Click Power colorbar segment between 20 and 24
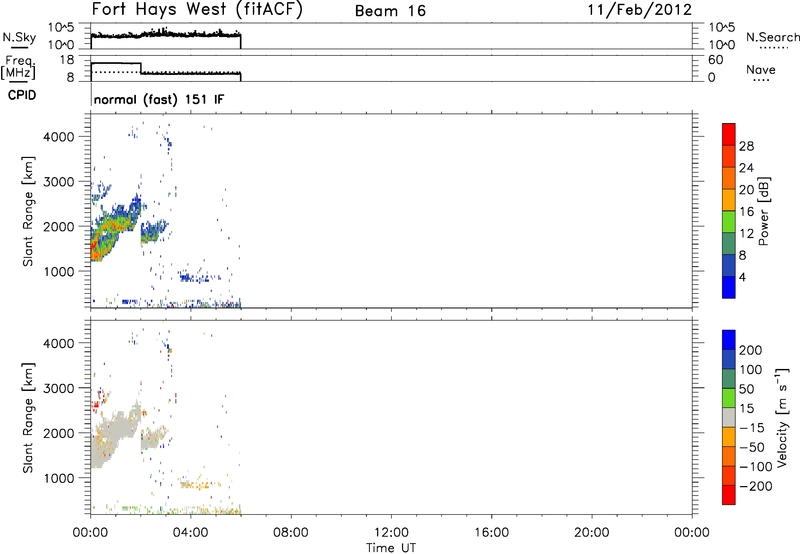Screen dimensions: 800x554 (x=729, y=178)
